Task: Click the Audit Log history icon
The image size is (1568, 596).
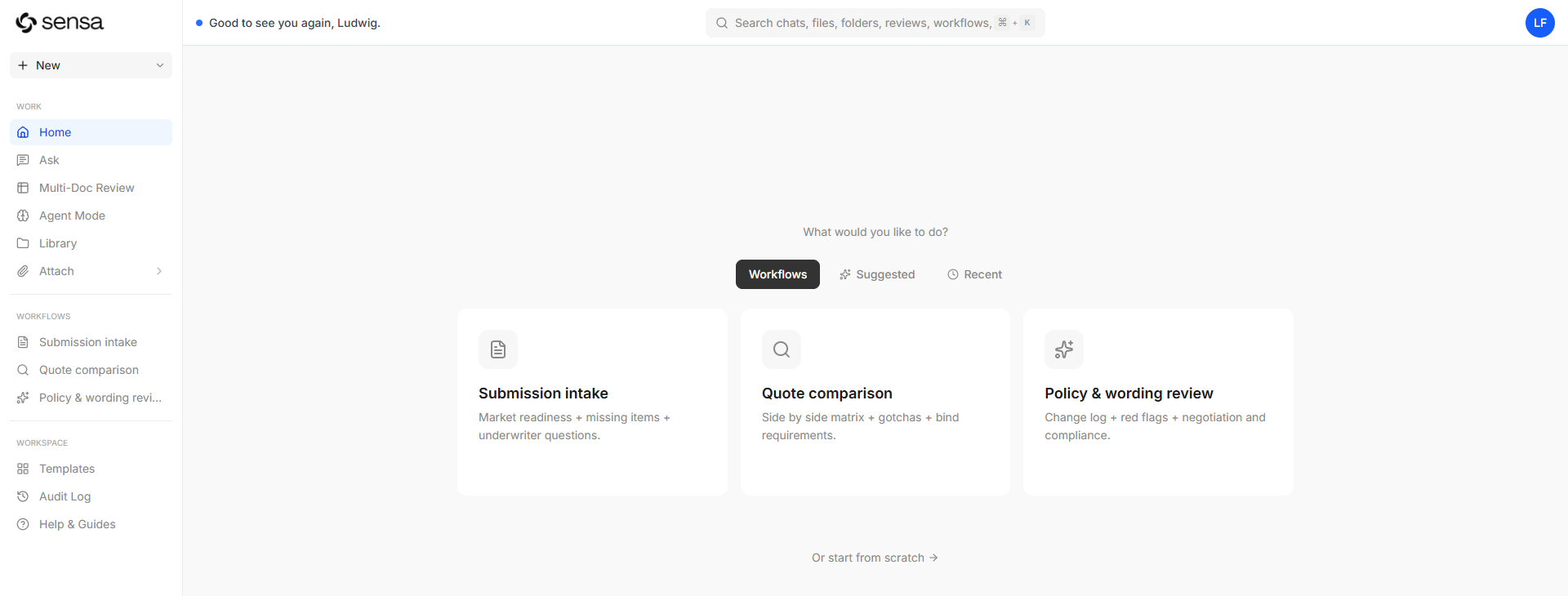Action: tap(23, 496)
